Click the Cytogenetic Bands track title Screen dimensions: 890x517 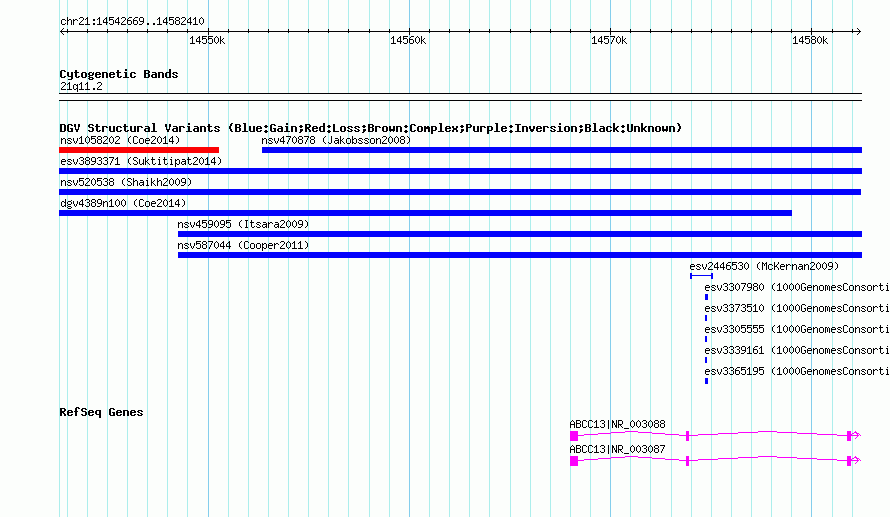119,74
